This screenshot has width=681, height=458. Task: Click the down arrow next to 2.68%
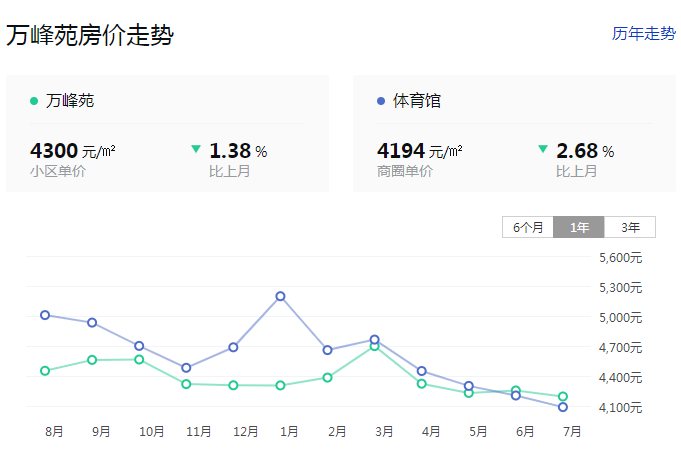pos(543,149)
